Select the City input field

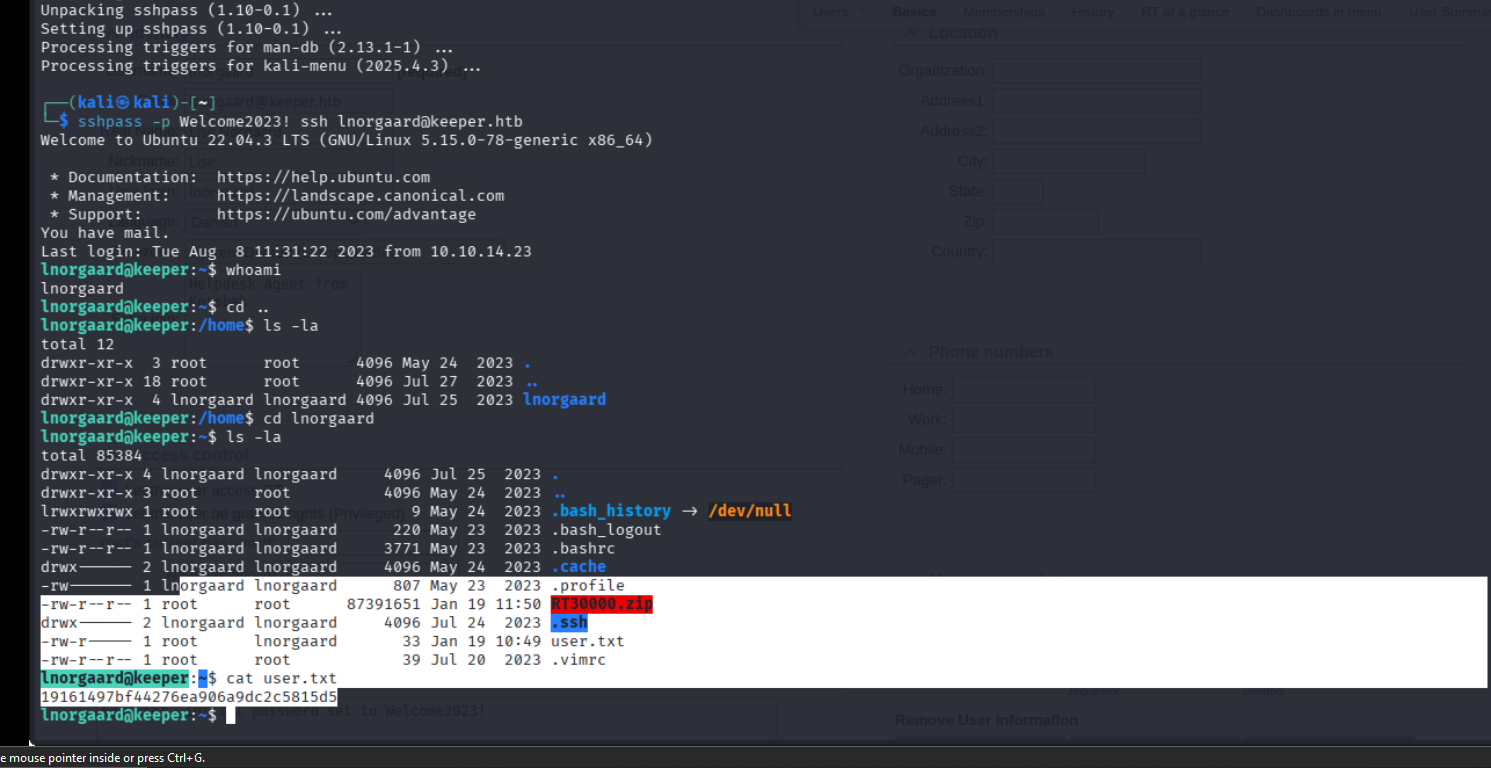pyautogui.click(x=1068, y=161)
